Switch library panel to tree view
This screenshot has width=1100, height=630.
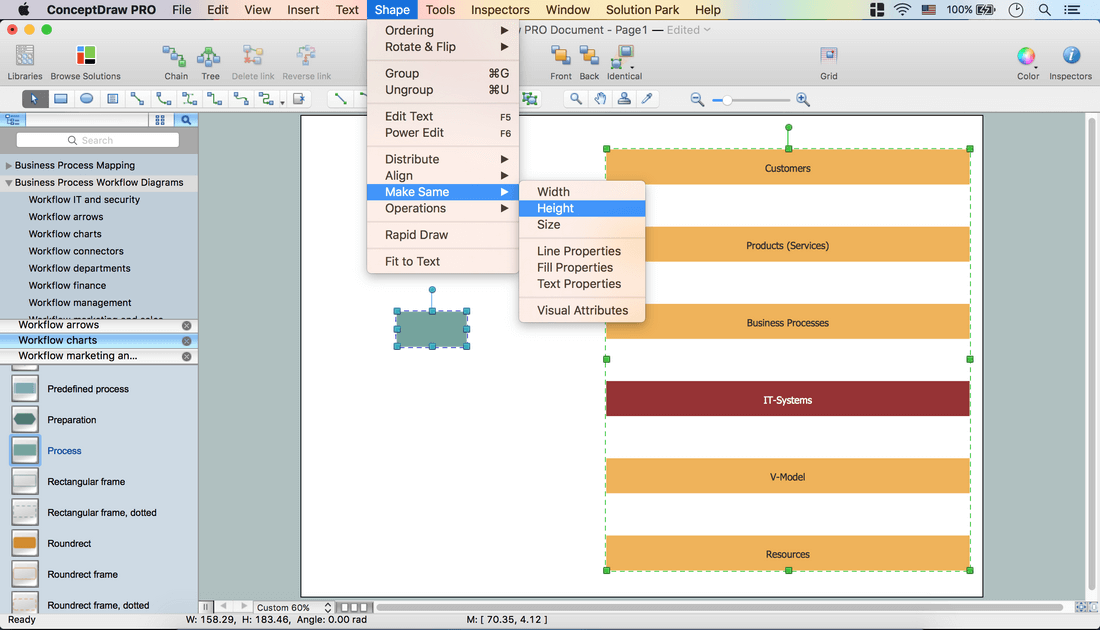(x=13, y=120)
